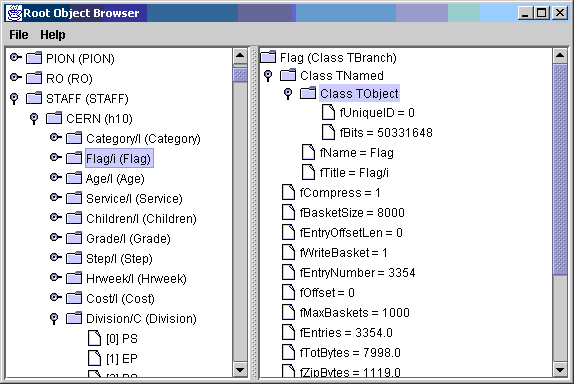Expand the Category/I branch handle
This screenshot has width=574, height=384.
coord(56,137)
